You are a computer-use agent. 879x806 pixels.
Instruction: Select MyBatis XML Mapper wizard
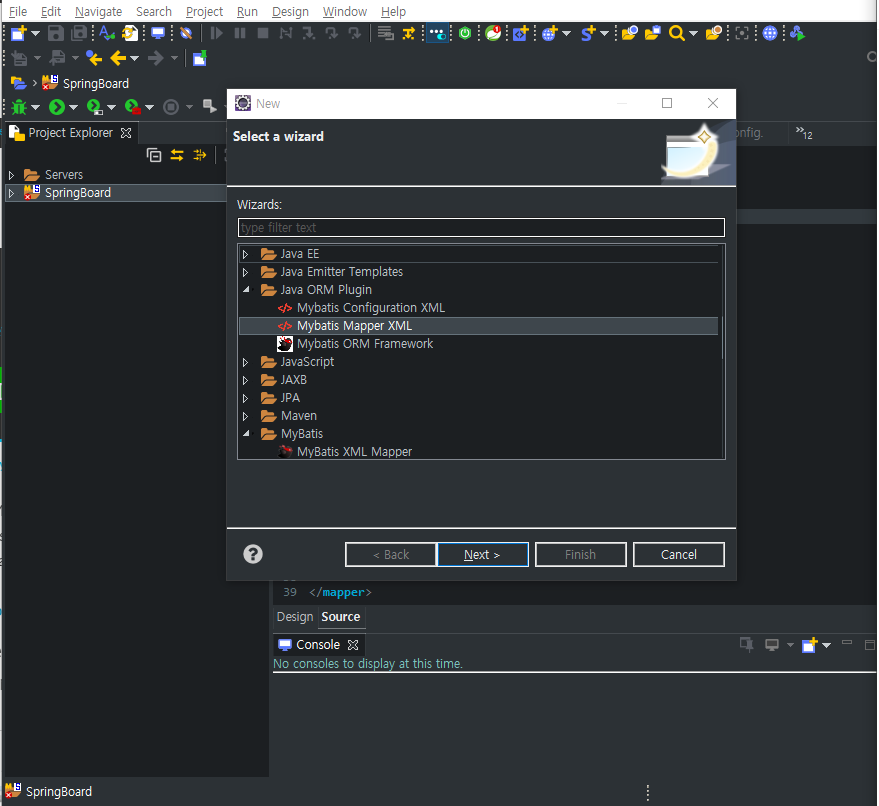(x=354, y=452)
